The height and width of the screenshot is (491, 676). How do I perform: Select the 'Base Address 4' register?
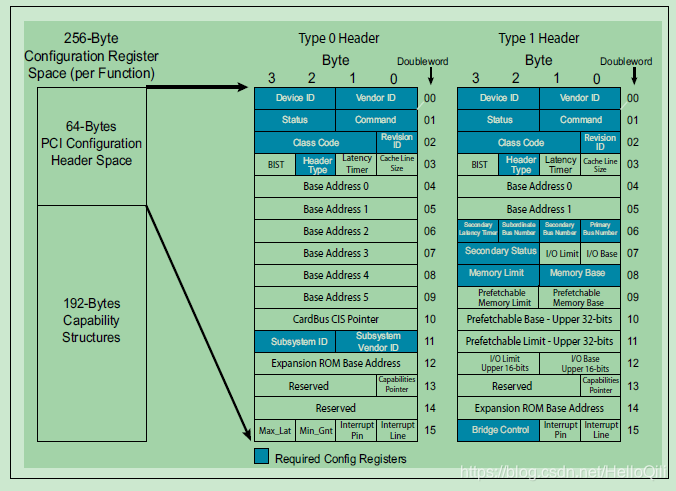(x=336, y=275)
